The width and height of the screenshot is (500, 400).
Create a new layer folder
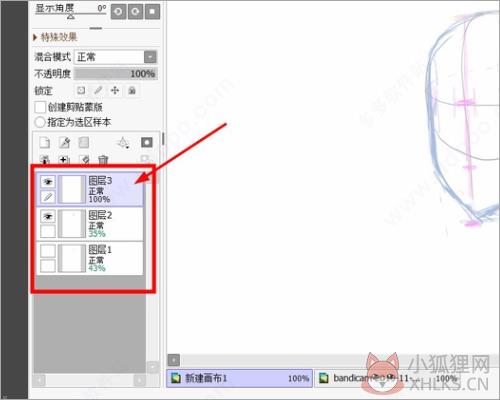[84, 143]
